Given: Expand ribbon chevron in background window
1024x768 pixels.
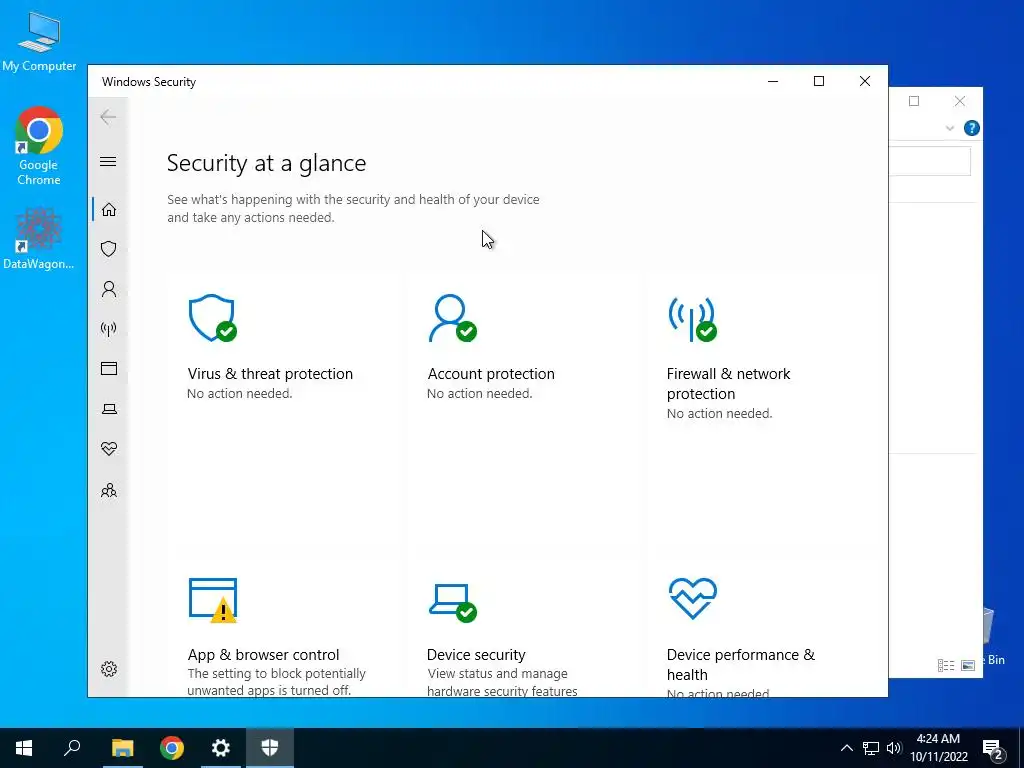Looking at the screenshot, I should click(x=950, y=129).
